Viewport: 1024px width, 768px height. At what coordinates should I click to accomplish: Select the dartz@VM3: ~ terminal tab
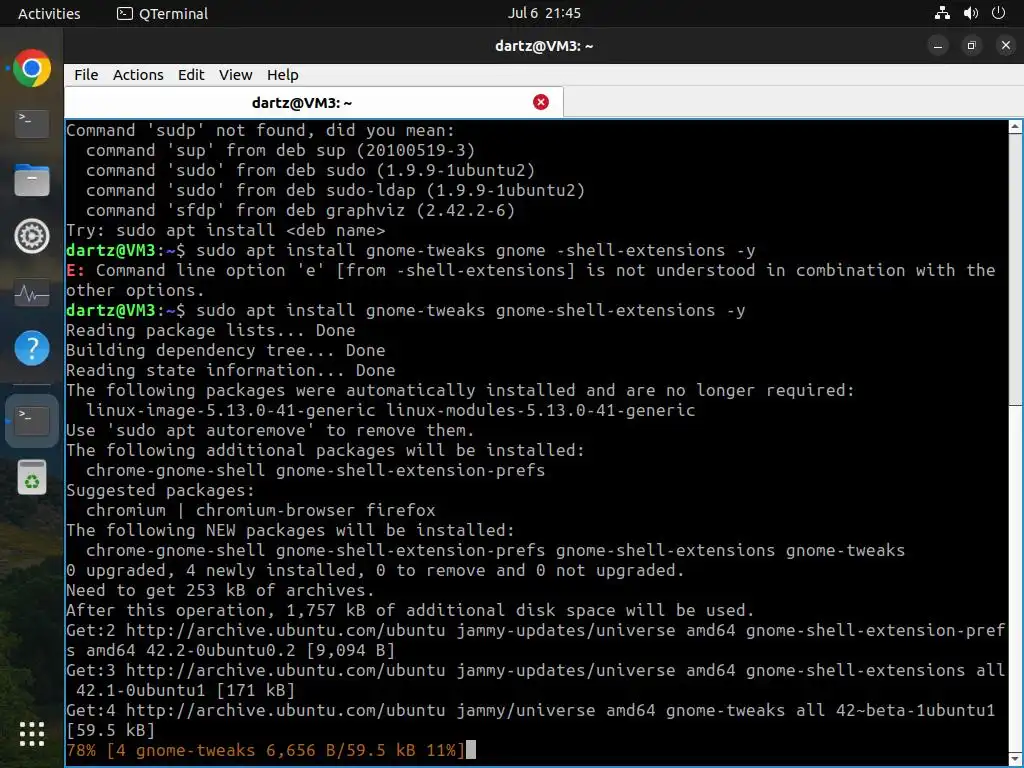tap(313, 102)
